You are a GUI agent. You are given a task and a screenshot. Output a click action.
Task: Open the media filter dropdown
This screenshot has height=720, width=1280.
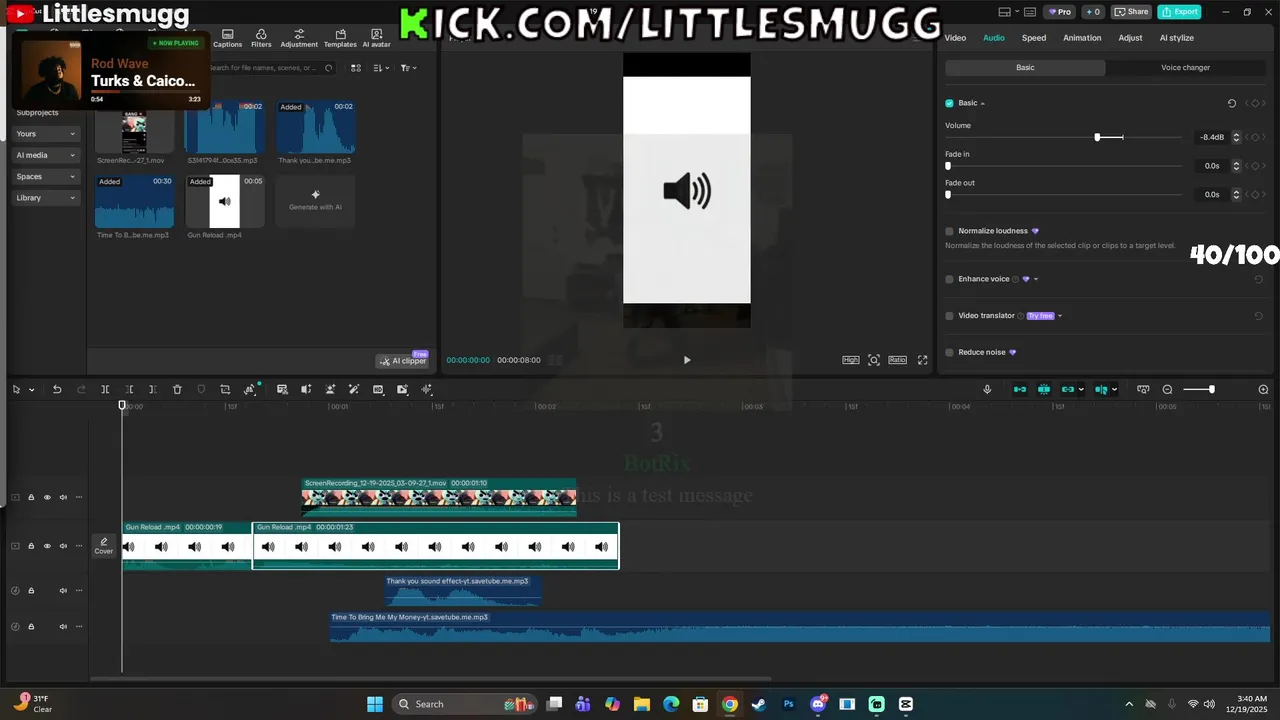point(408,68)
